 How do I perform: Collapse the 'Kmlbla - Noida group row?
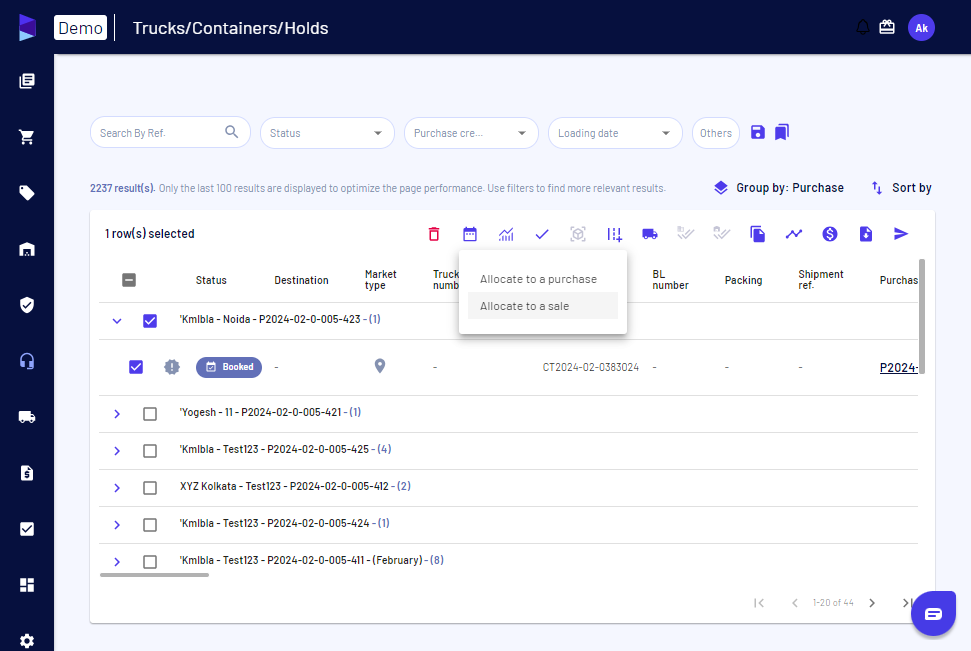click(x=117, y=321)
